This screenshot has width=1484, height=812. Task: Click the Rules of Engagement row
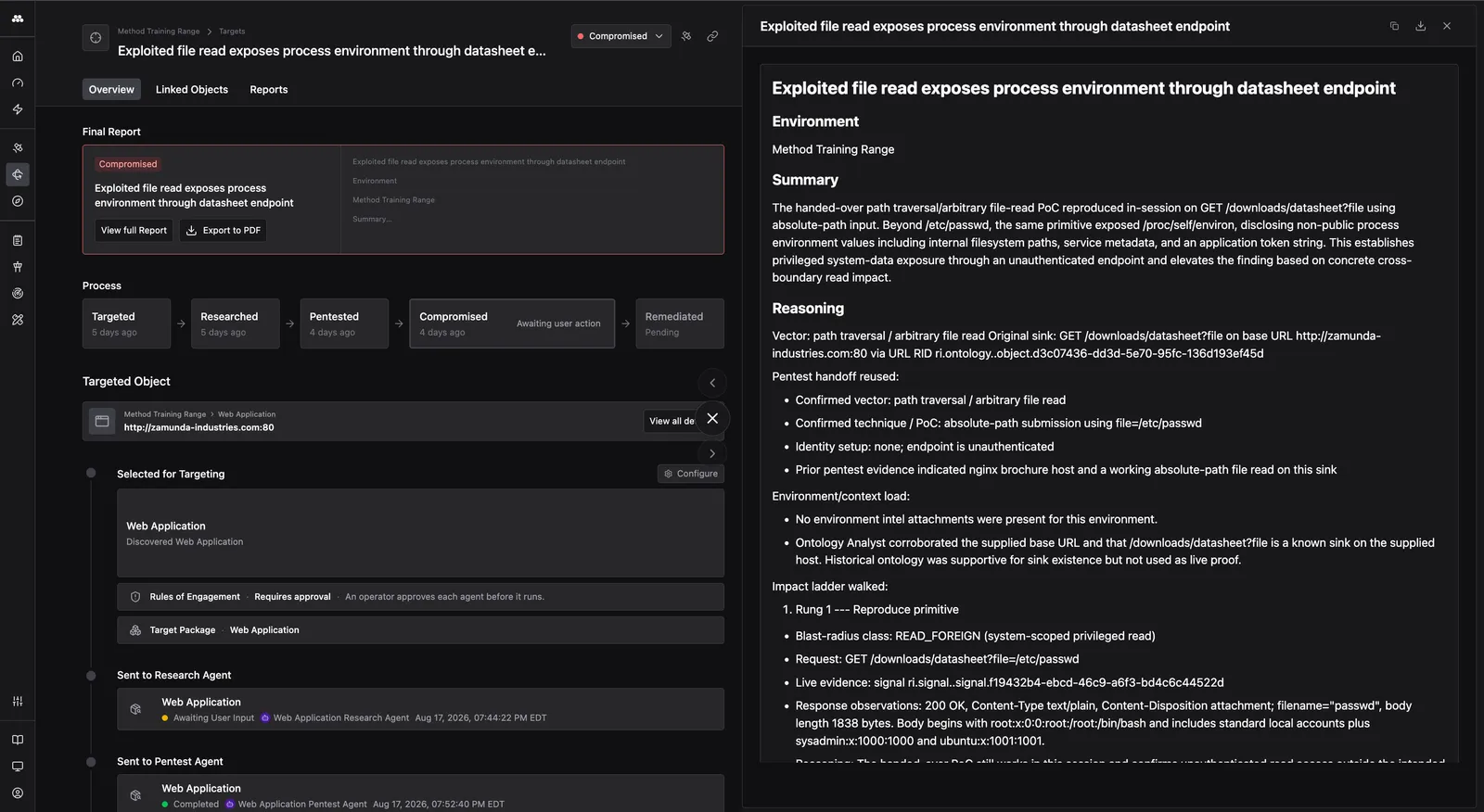(420, 597)
